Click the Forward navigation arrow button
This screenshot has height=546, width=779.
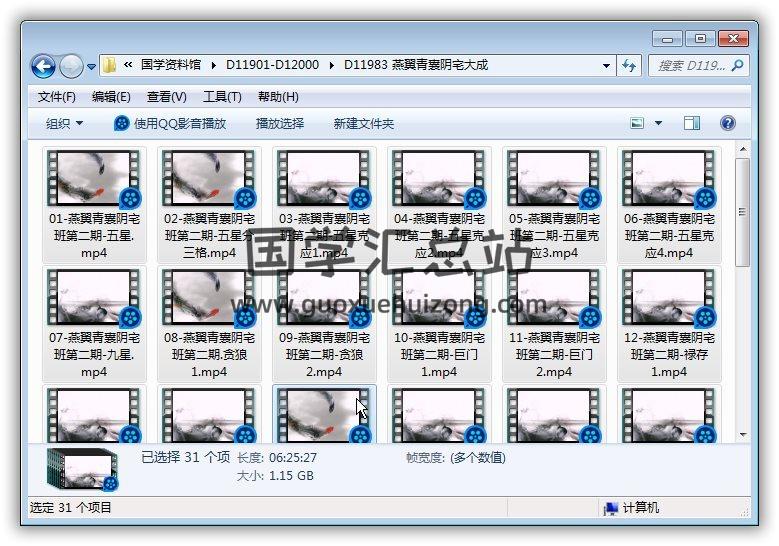71,66
